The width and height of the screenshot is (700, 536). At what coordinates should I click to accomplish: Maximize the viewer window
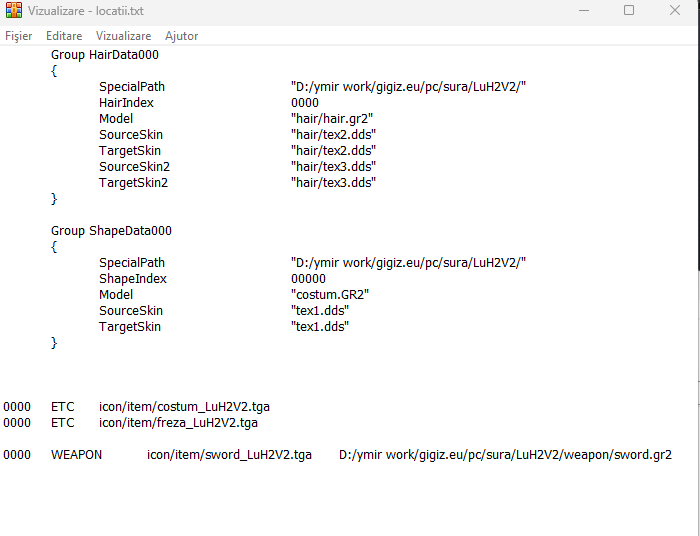pos(629,10)
